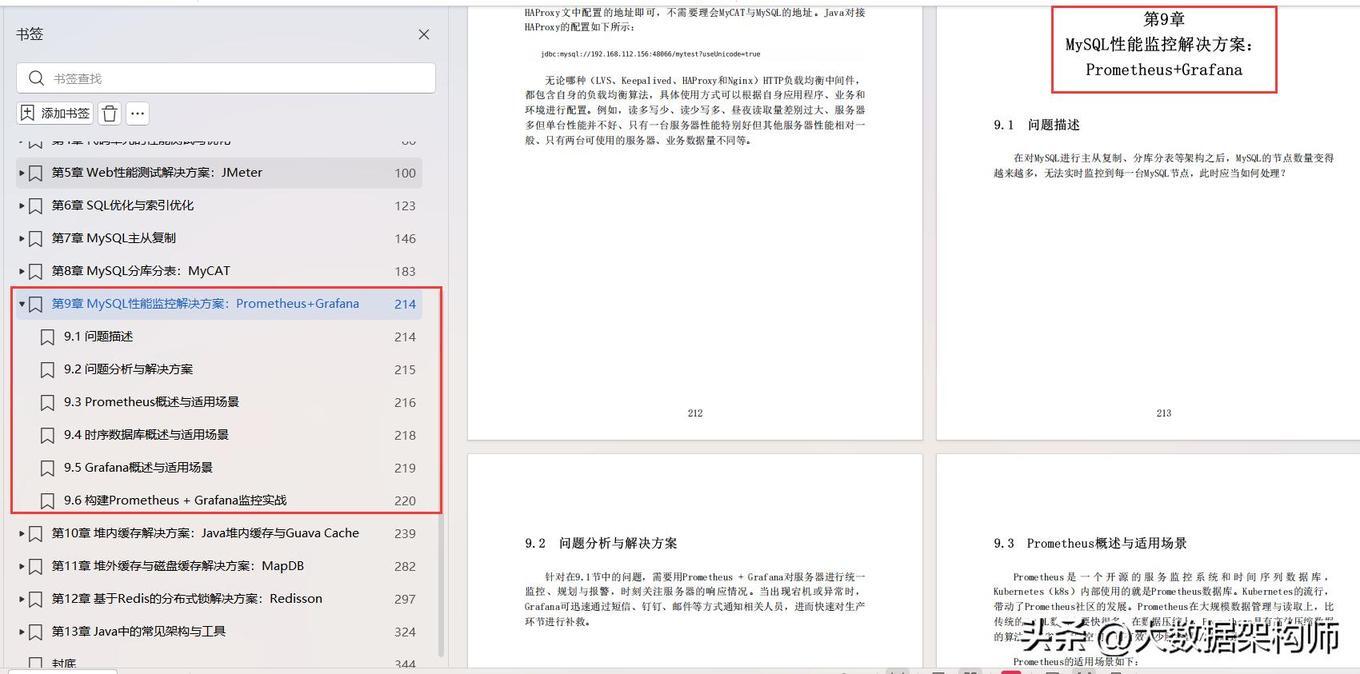Open bookmark 第6章 SQL优化与索引优化
The image size is (1360, 674).
pos(123,206)
